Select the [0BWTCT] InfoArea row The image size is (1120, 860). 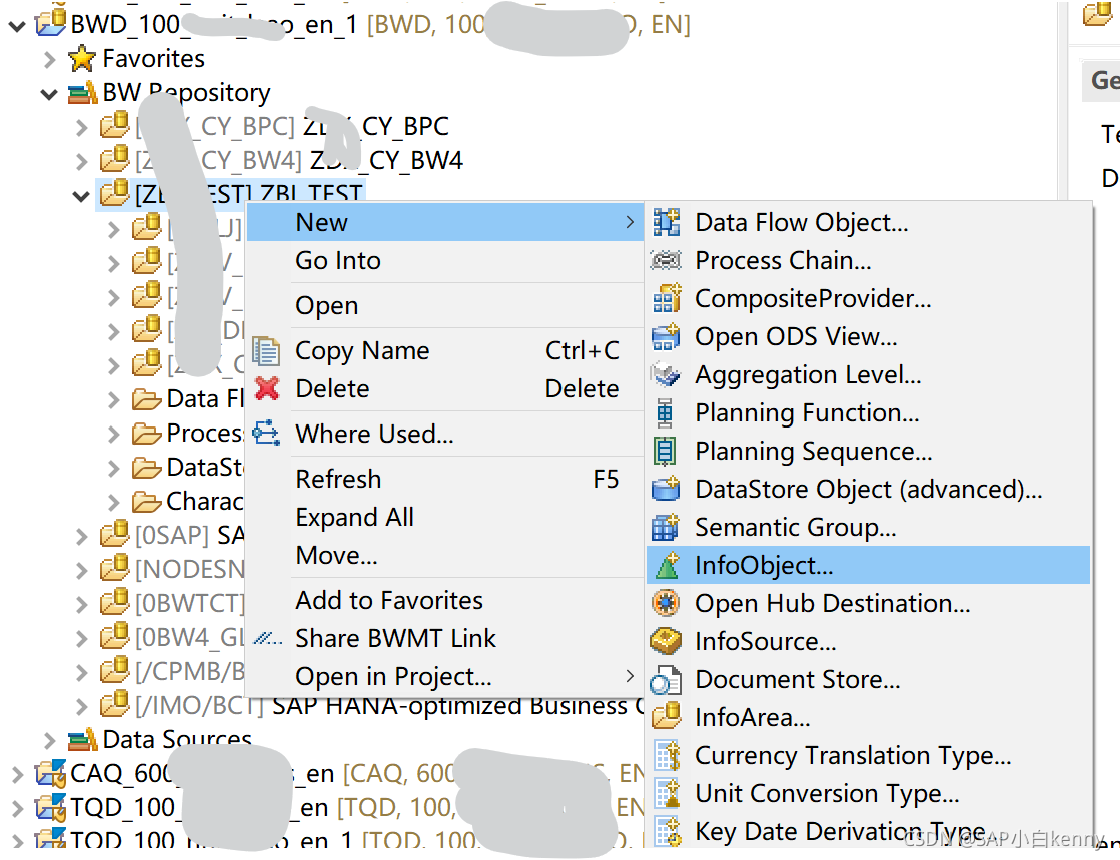(172, 604)
